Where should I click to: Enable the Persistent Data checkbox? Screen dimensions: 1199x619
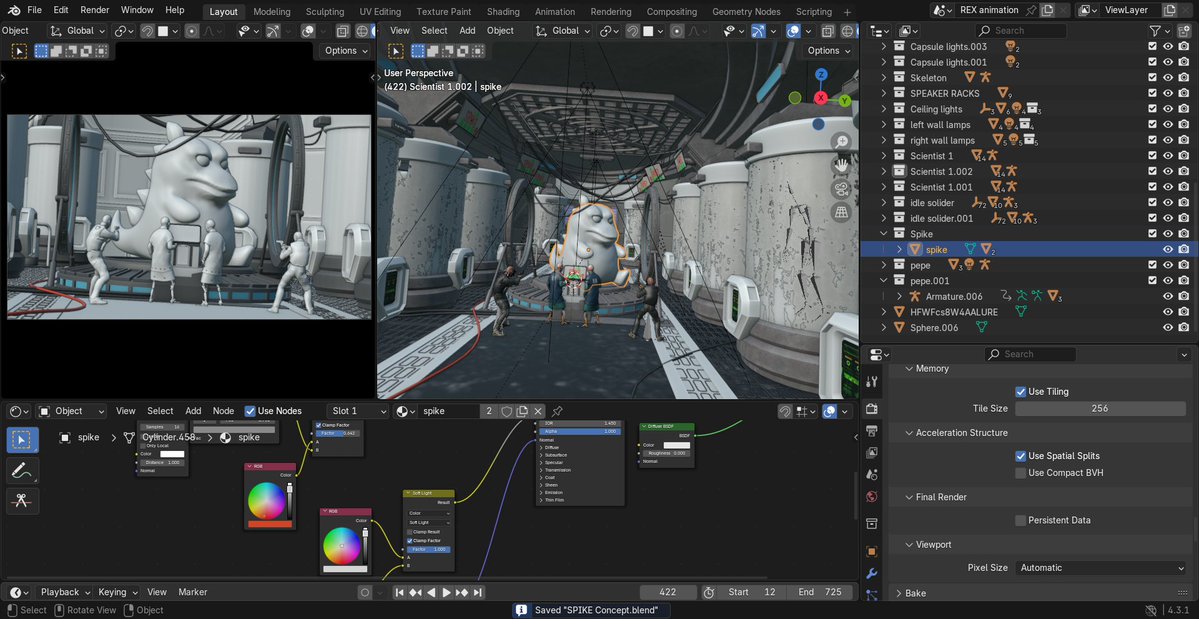pyautogui.click(x=1021, y=520)
